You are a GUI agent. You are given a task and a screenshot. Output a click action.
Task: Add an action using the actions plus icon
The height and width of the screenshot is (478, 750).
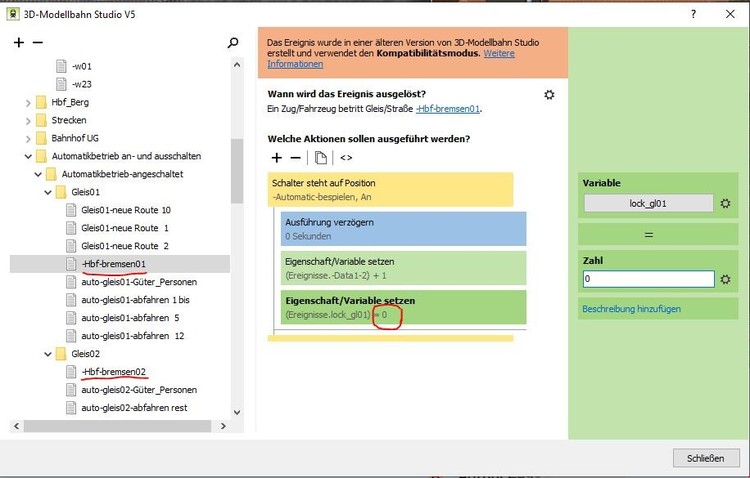[x=276, y=158]
